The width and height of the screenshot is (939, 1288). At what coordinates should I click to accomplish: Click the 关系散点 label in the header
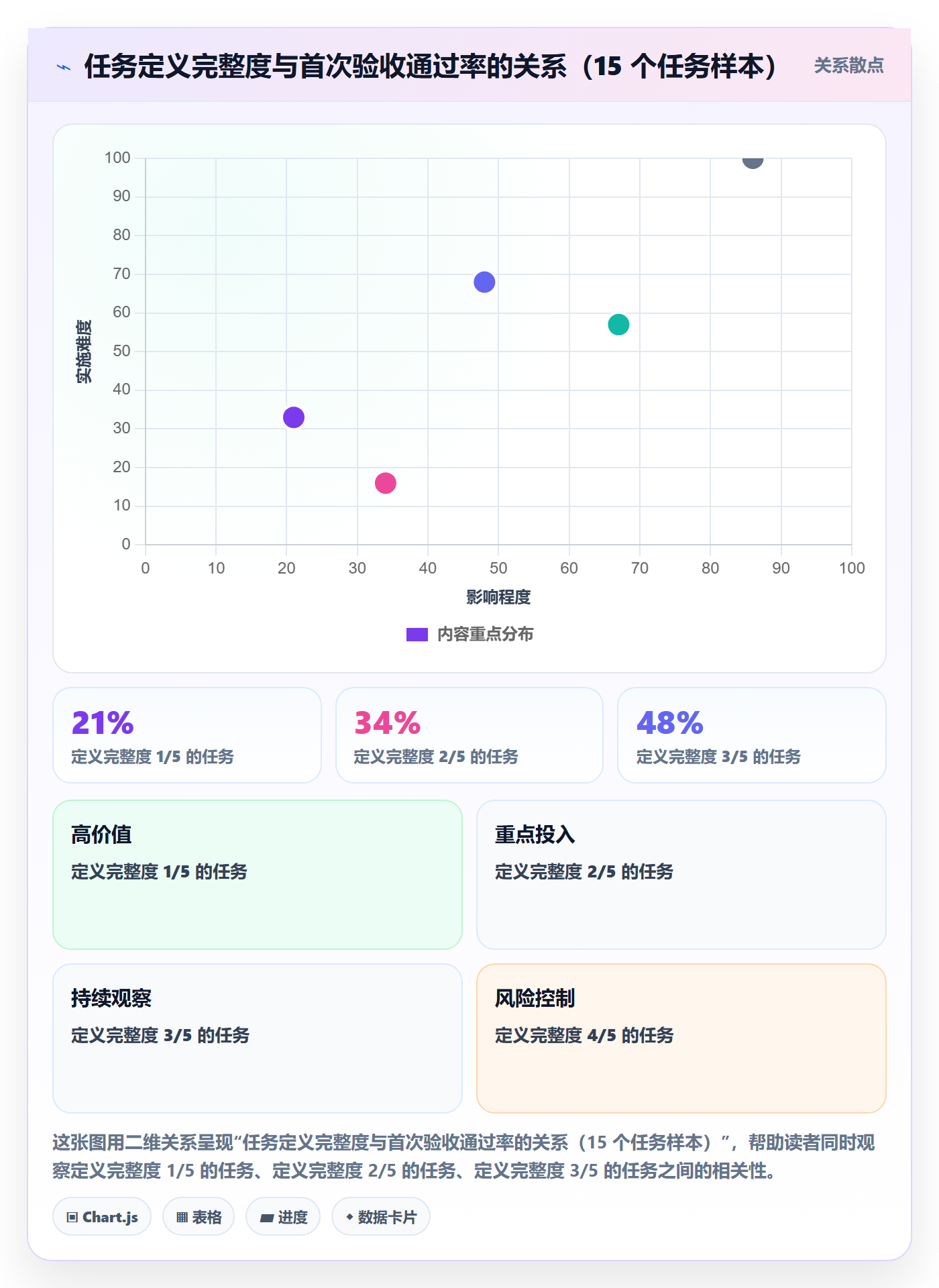(848, 66)
